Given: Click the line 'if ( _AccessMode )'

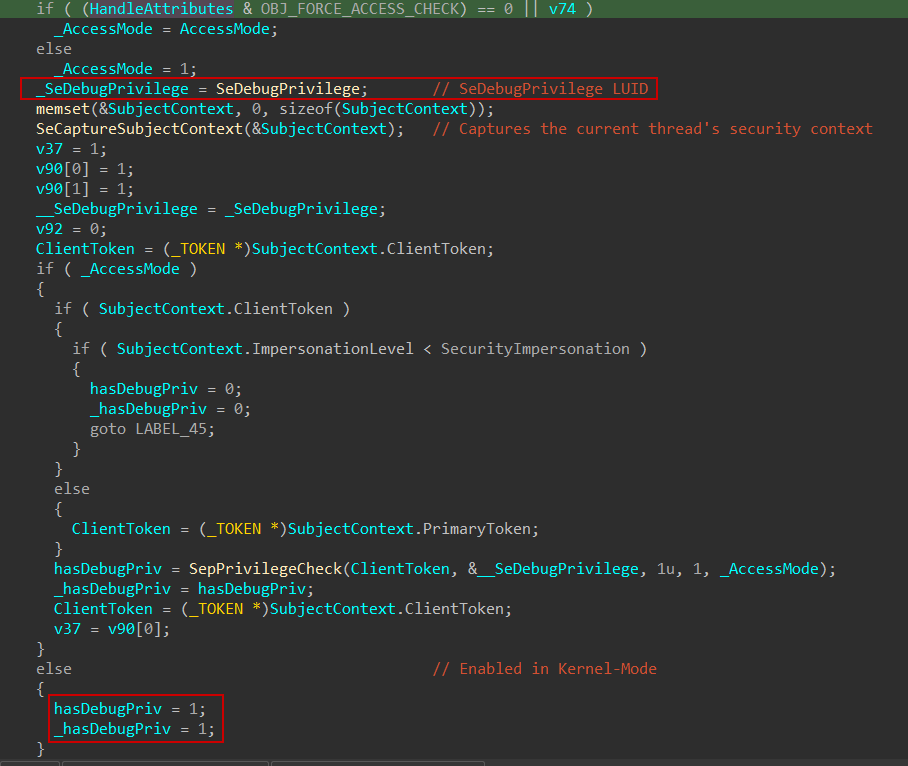Looking at the screenshot, I should click(116, 269).
